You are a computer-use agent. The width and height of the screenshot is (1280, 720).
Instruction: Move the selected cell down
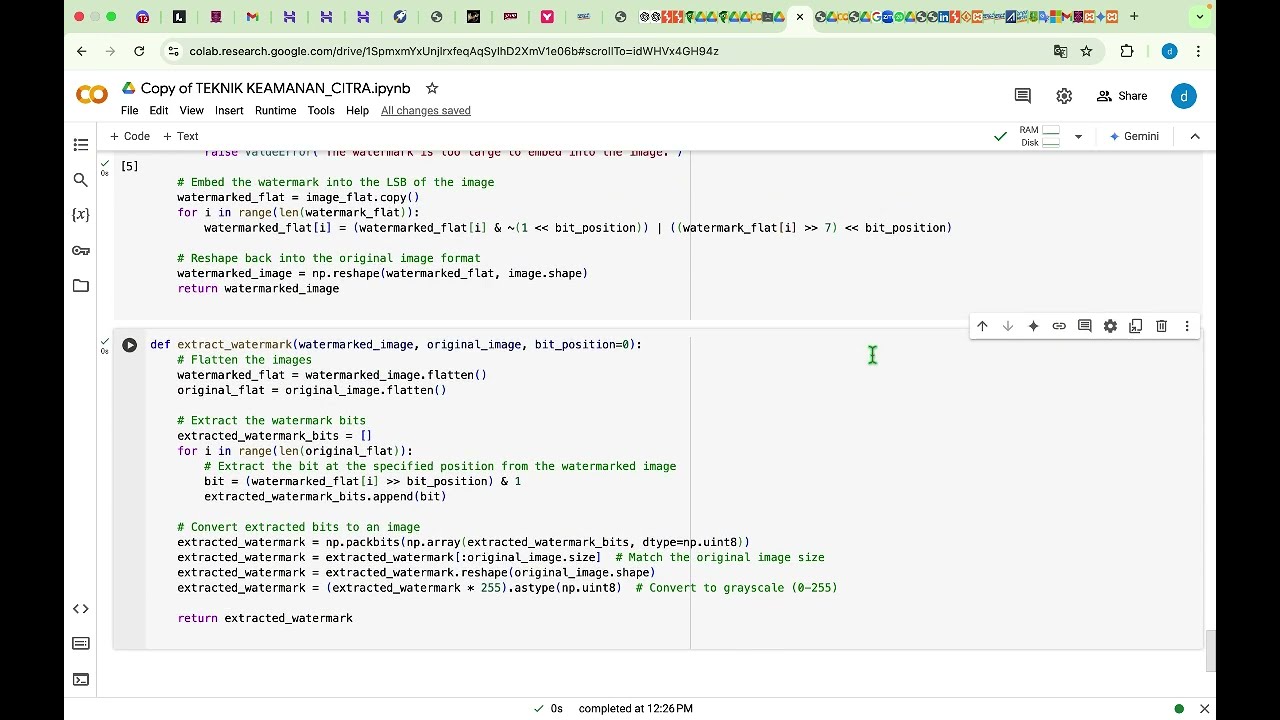[x=1008, y=326]
